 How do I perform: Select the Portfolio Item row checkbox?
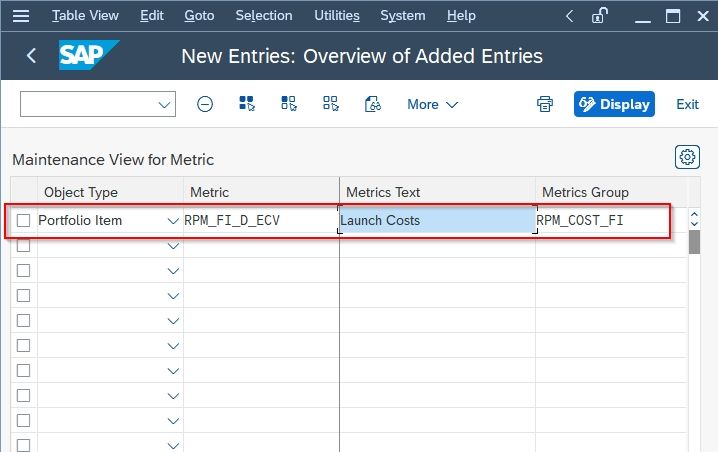tap(23, 220)
